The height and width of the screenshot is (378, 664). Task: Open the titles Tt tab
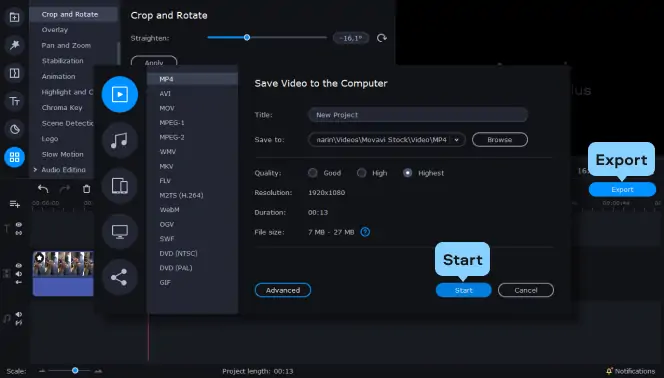coord(14,101)
